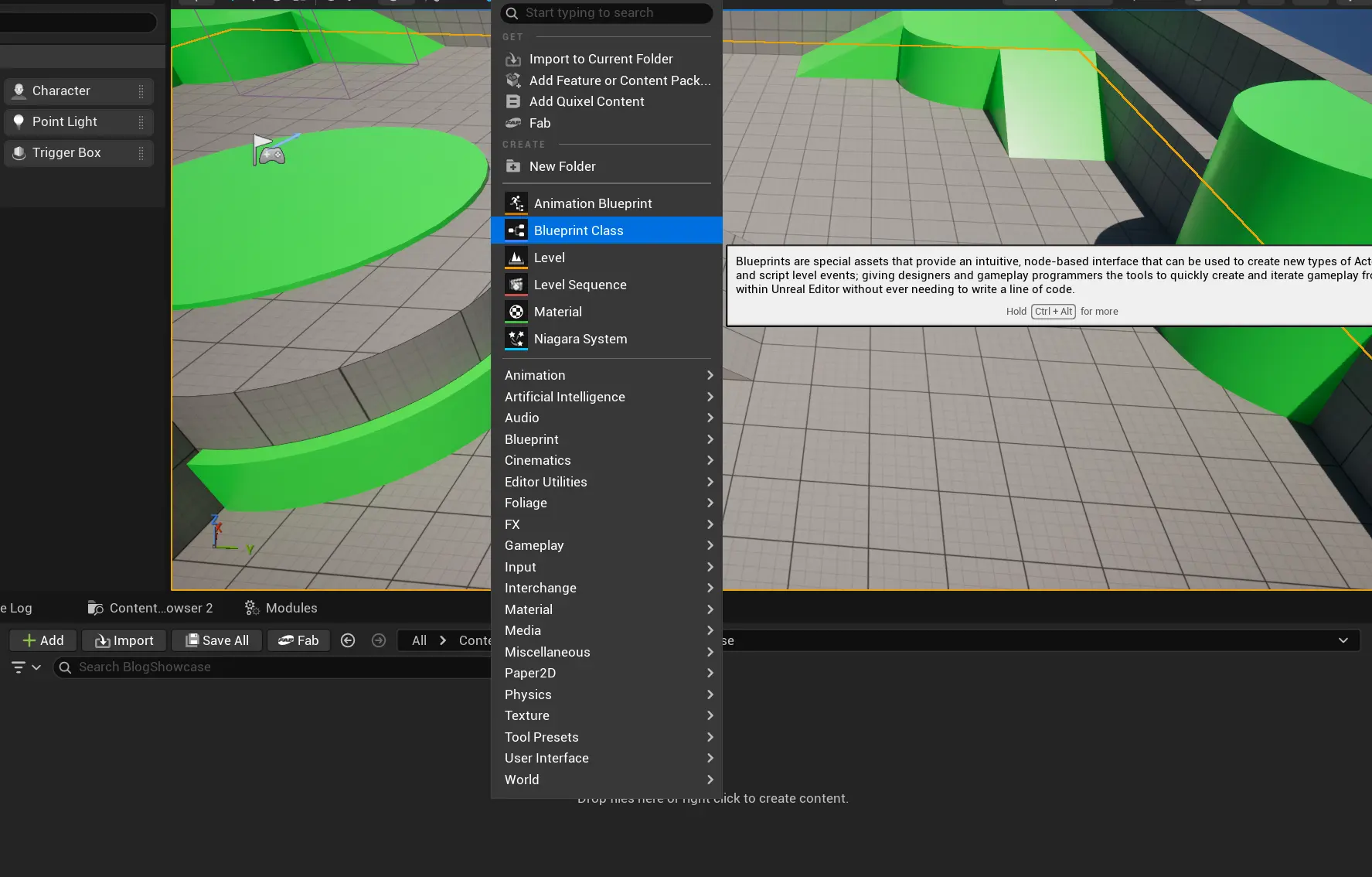The height and width of the screenshot is (877, 1372).
Task: Expand the Blueprint submenu
Action: pyautogui.click(x=607, y=439)
